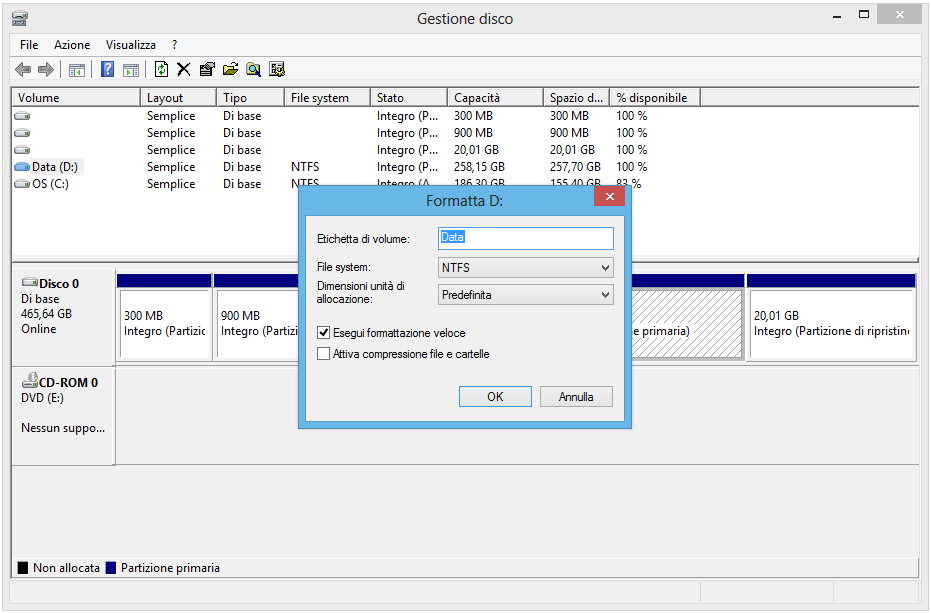
Task: Open the Visualizza menu
Action: [x=130, y=45]
